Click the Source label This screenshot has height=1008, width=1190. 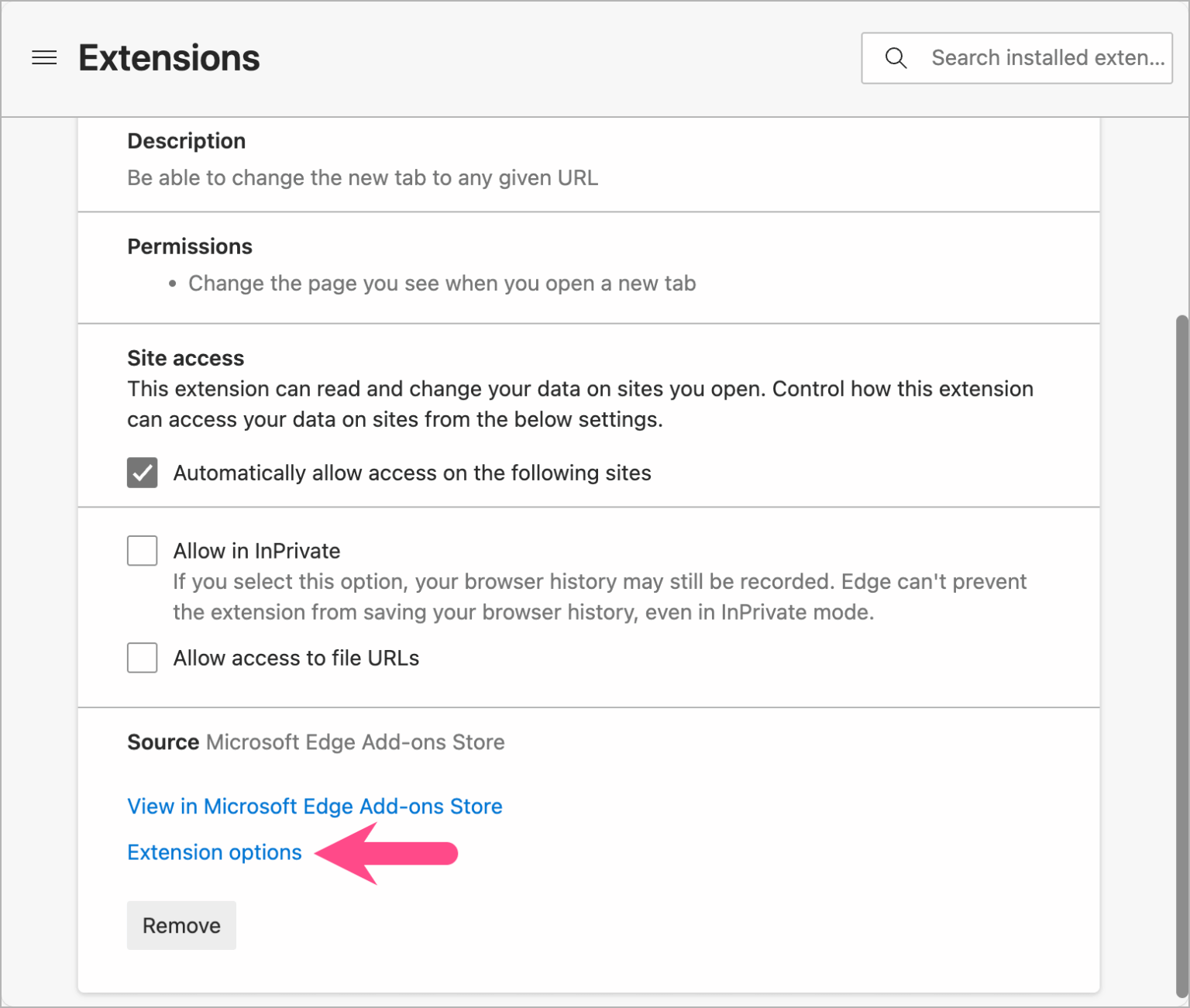tap(163, 741)
